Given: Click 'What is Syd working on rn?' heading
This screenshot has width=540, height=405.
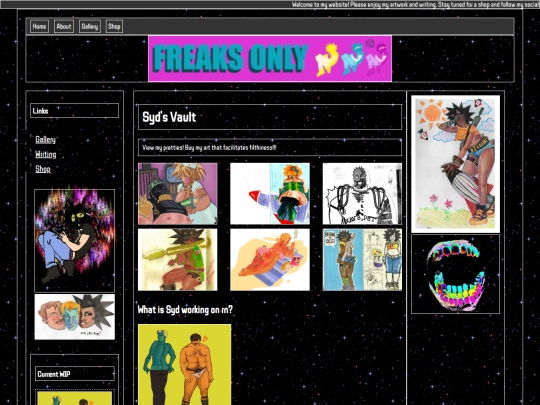Looking at the screenshot, I should (185, 310).
